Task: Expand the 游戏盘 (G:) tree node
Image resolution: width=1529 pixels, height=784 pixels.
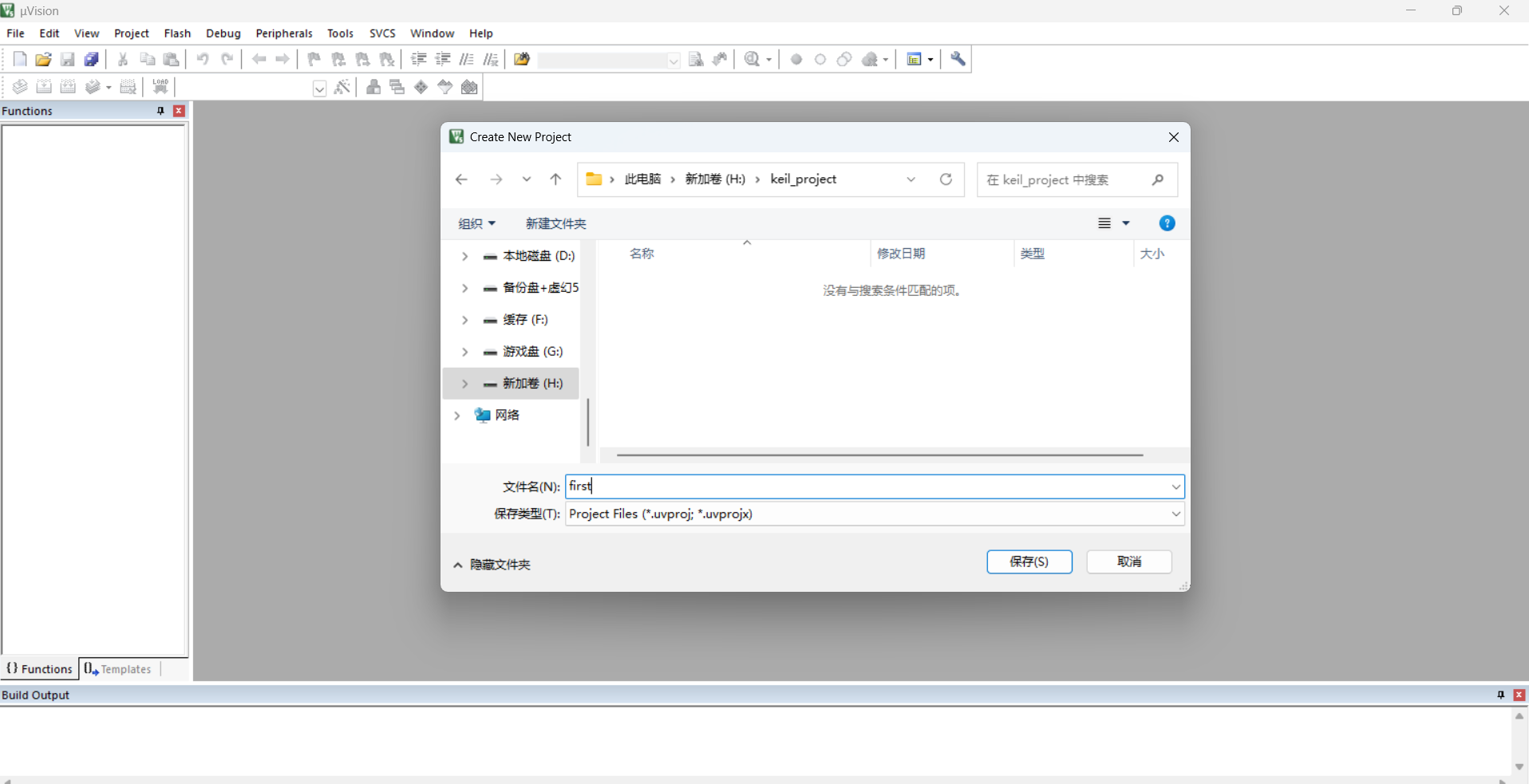Action: (464, 352)
